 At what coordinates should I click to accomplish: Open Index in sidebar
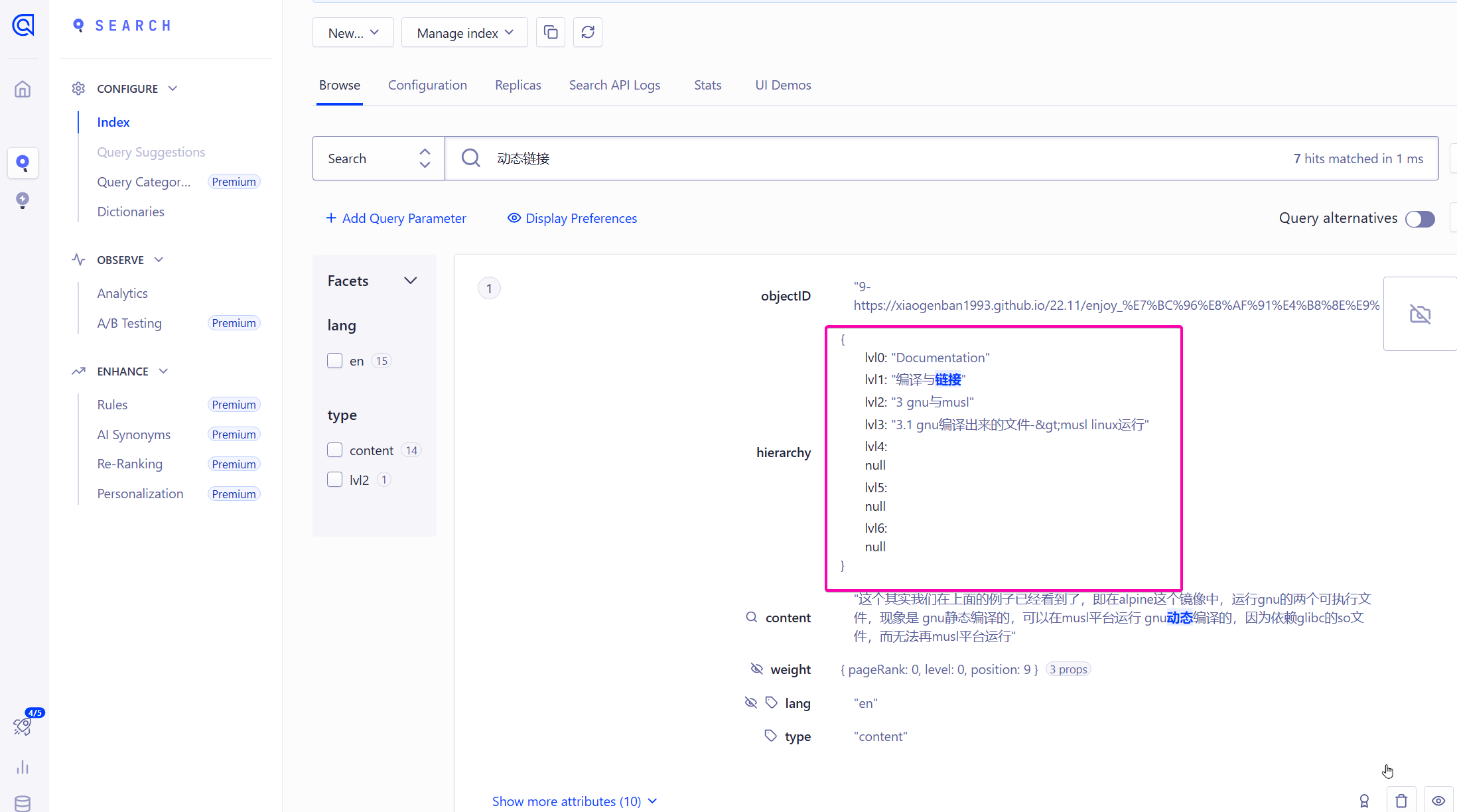(113, 122)
